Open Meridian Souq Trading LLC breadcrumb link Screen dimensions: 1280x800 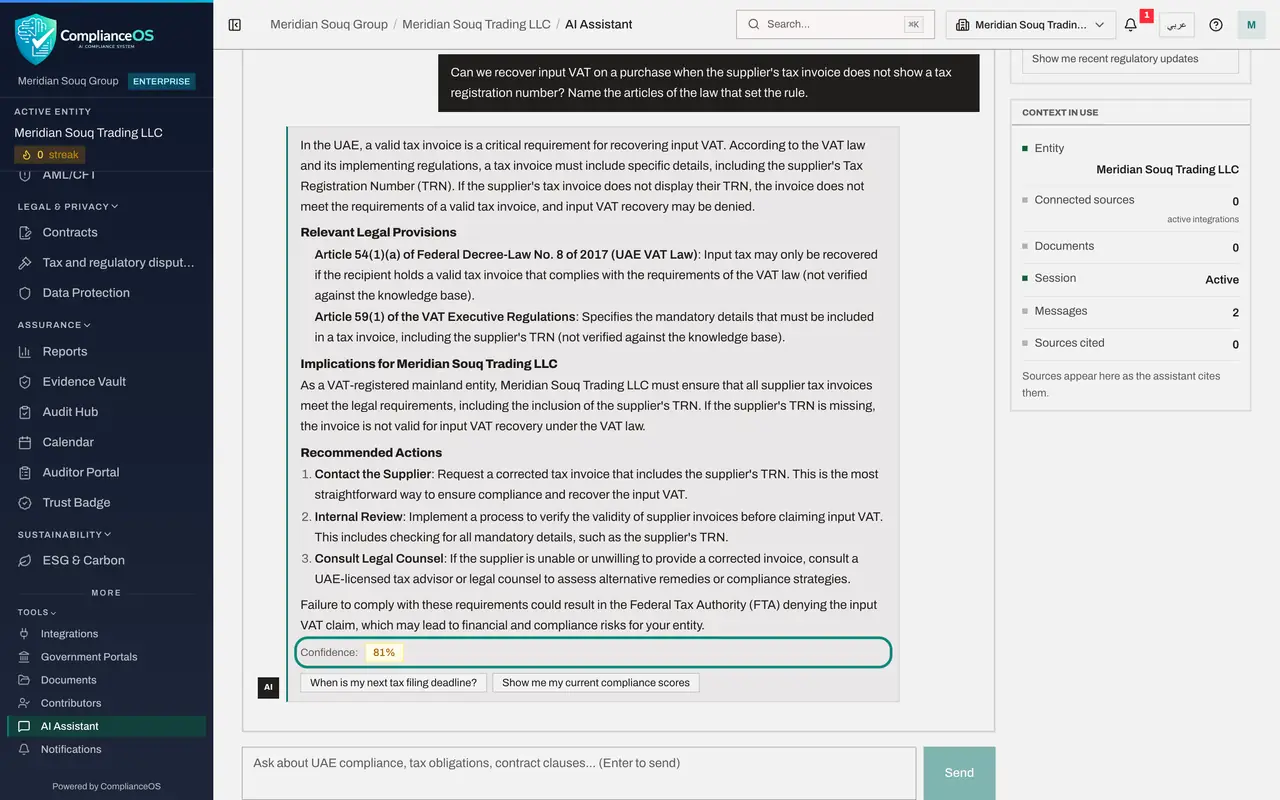476,24
